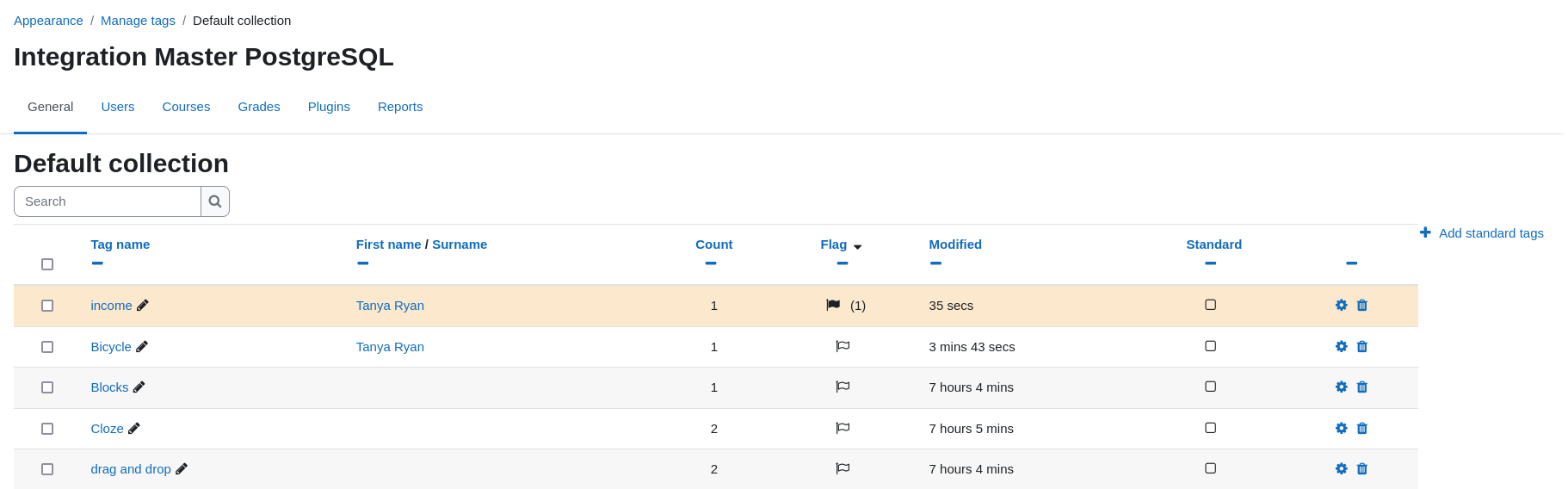
Task: Click the pencil edit icon next to Bicycle
Action: (x=142, y=346)
